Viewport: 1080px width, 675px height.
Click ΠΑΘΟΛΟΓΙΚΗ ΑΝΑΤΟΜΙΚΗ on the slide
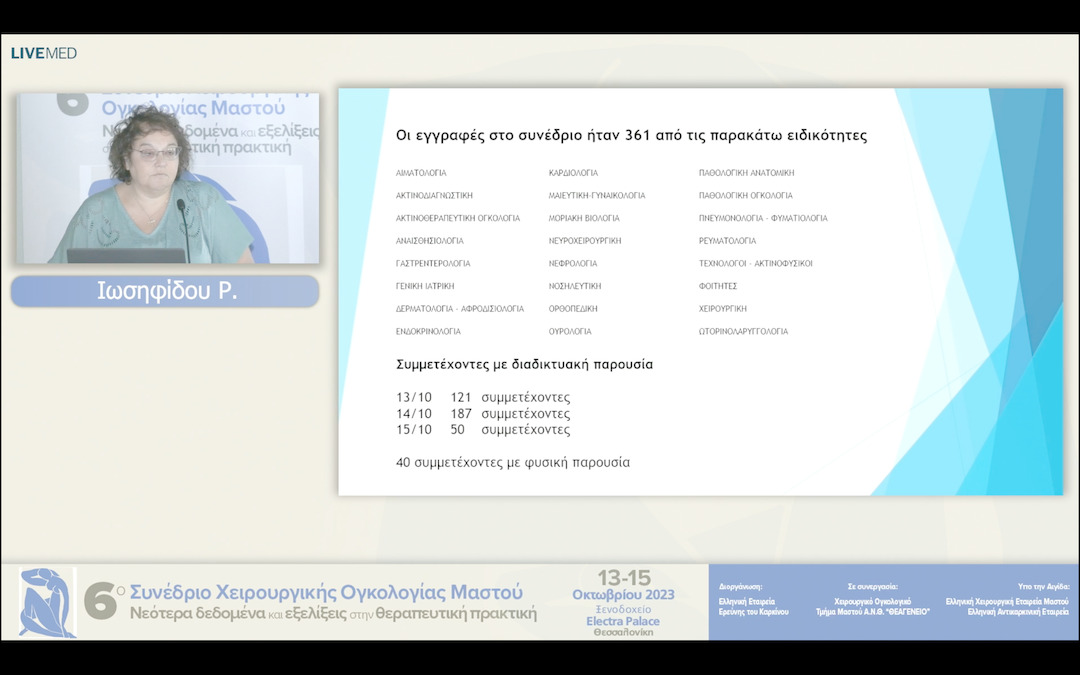(x=746, y=173)
